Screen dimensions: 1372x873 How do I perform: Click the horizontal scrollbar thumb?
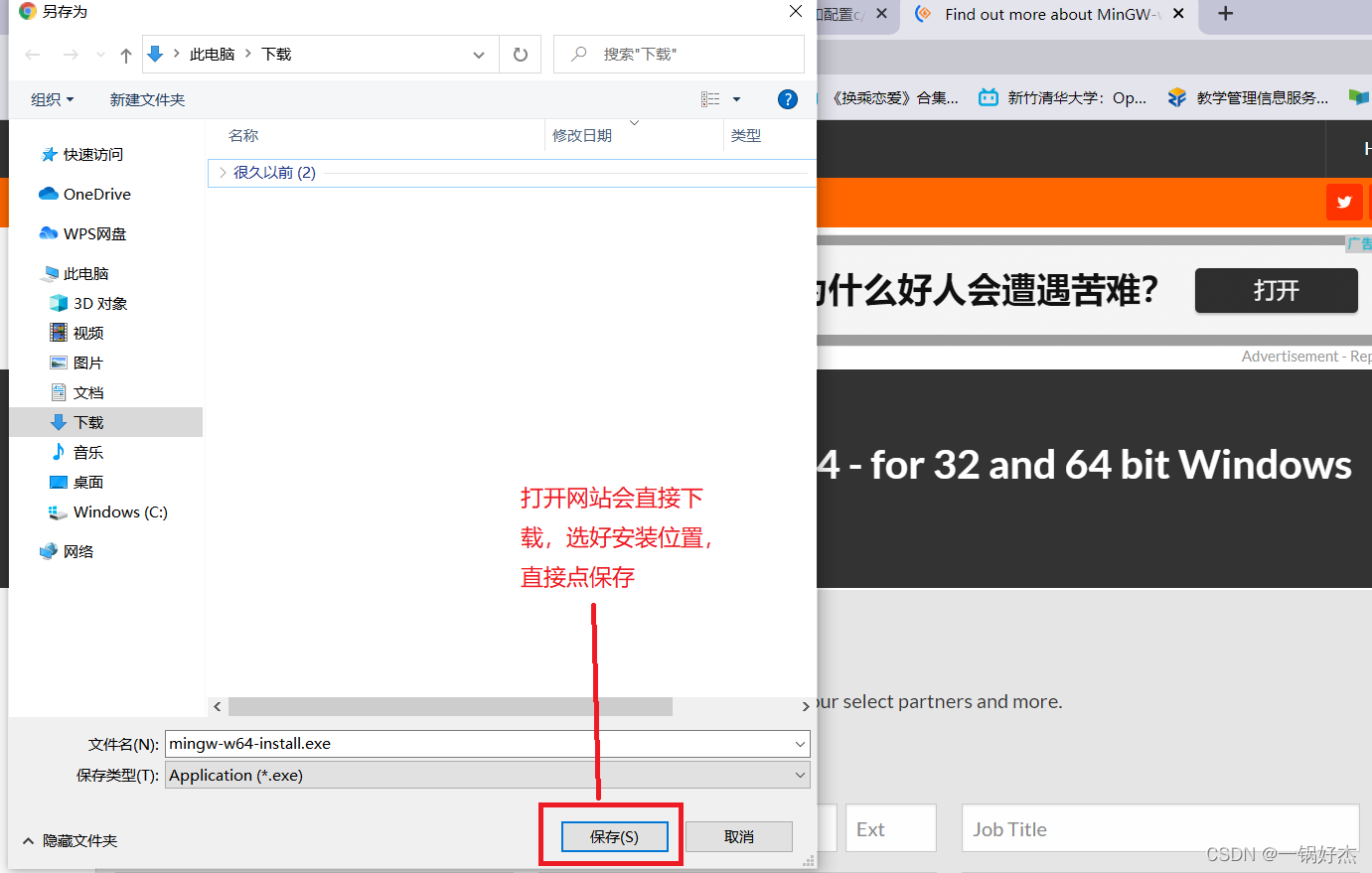450,706
